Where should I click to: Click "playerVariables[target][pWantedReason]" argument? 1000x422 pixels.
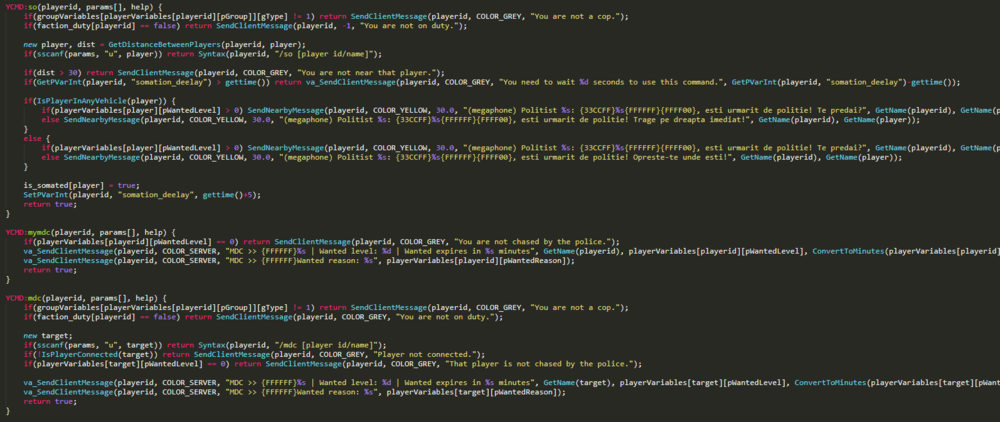(x=473, y=392)
